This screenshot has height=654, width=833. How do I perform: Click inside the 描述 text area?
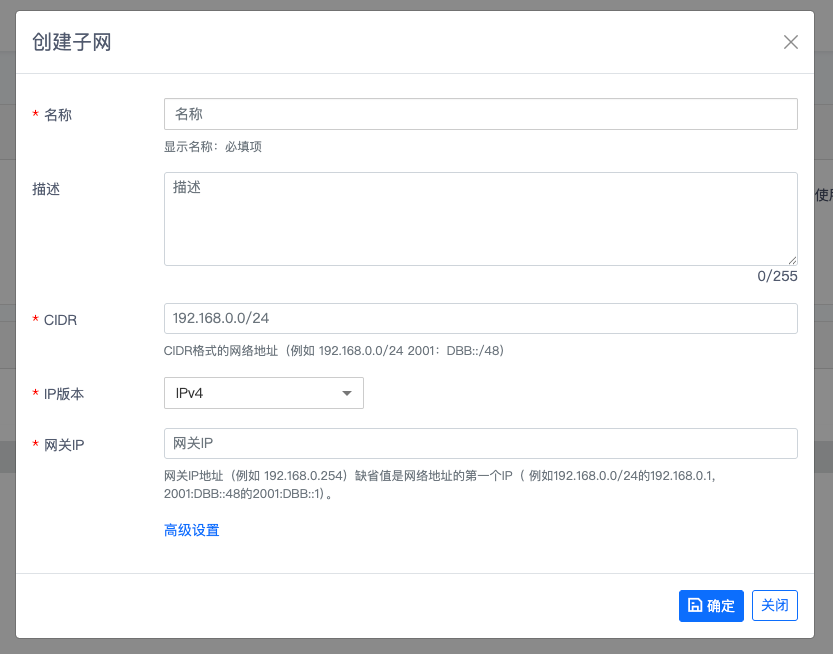coord(480,218)
